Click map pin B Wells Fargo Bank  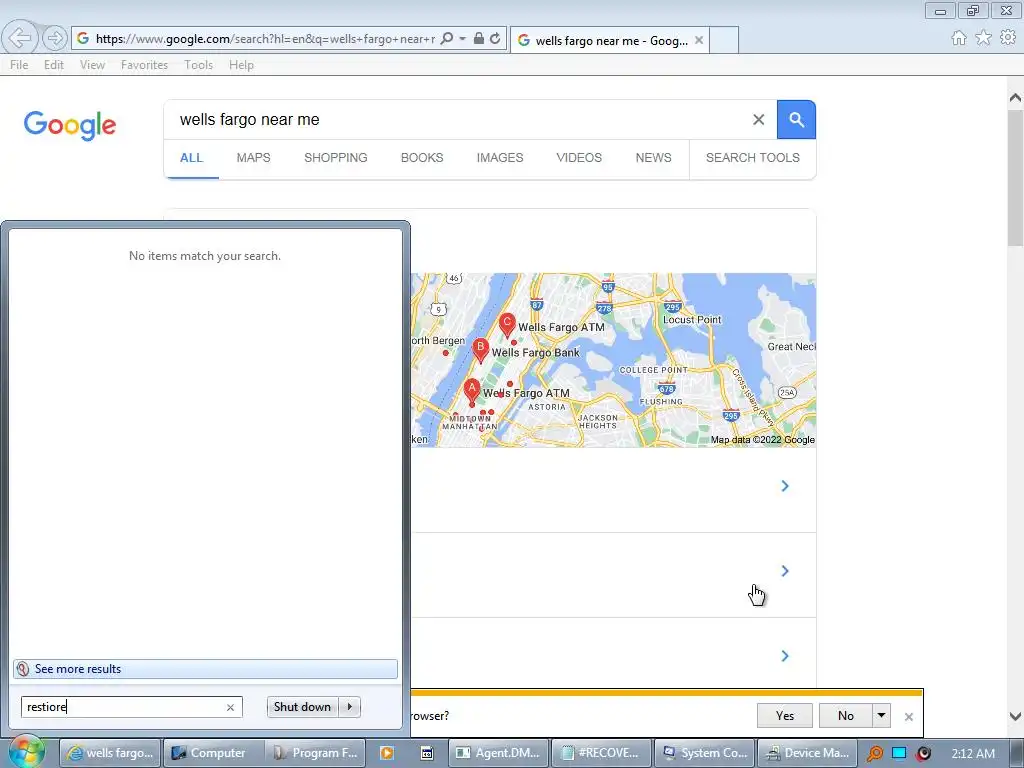(481, 350)
